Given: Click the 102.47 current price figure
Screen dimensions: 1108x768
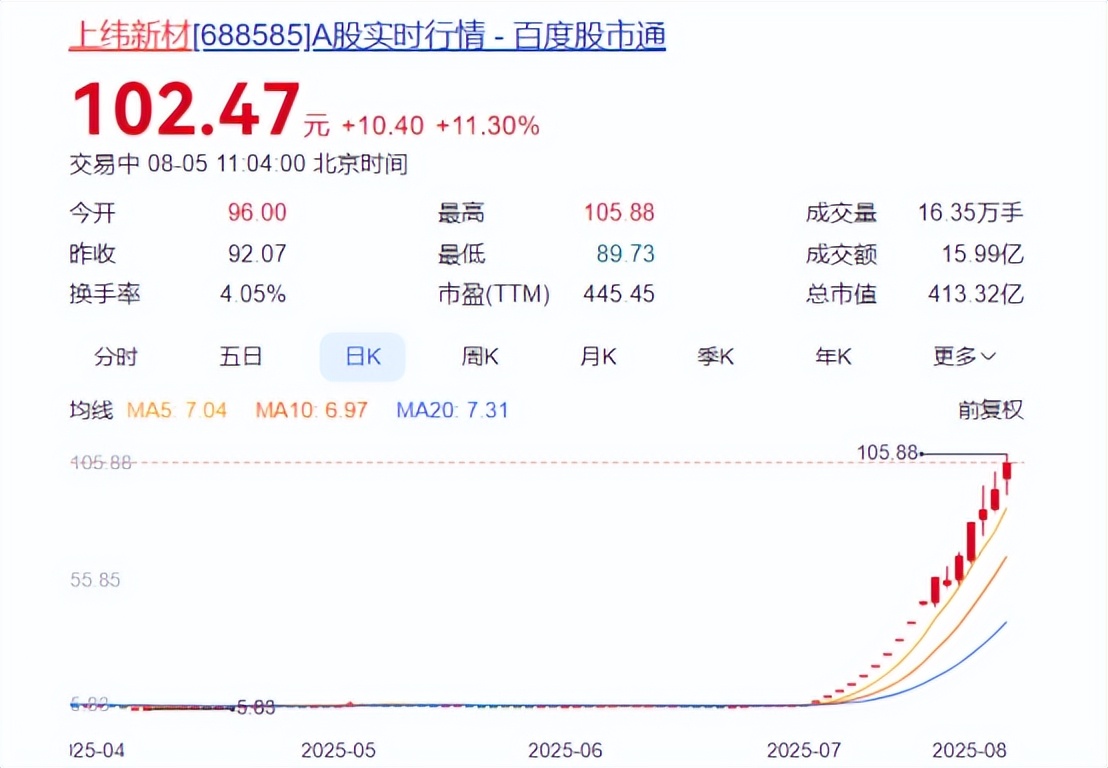Looking at the screenshot, I should [x=187, y=110].
